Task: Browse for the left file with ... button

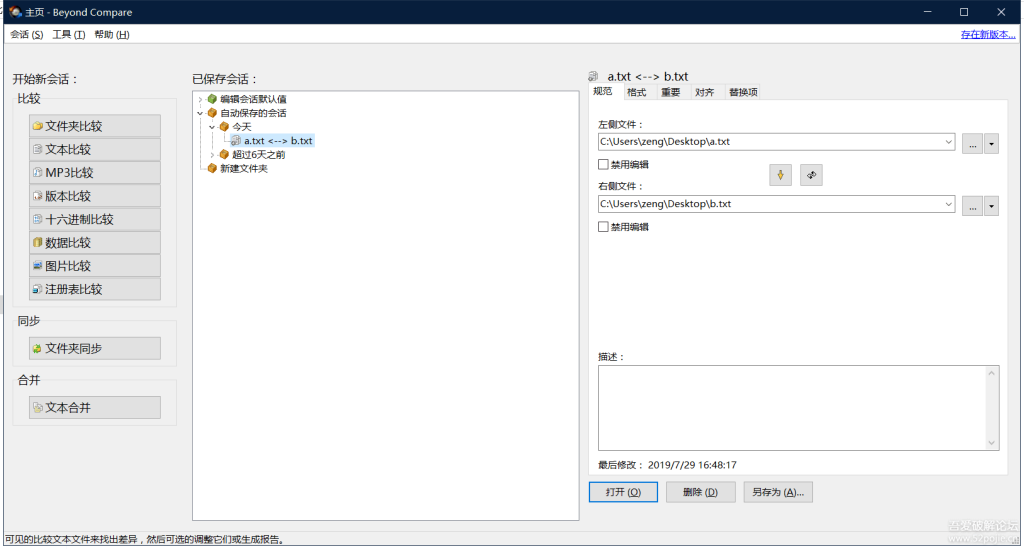Action: tap(972, 144)
